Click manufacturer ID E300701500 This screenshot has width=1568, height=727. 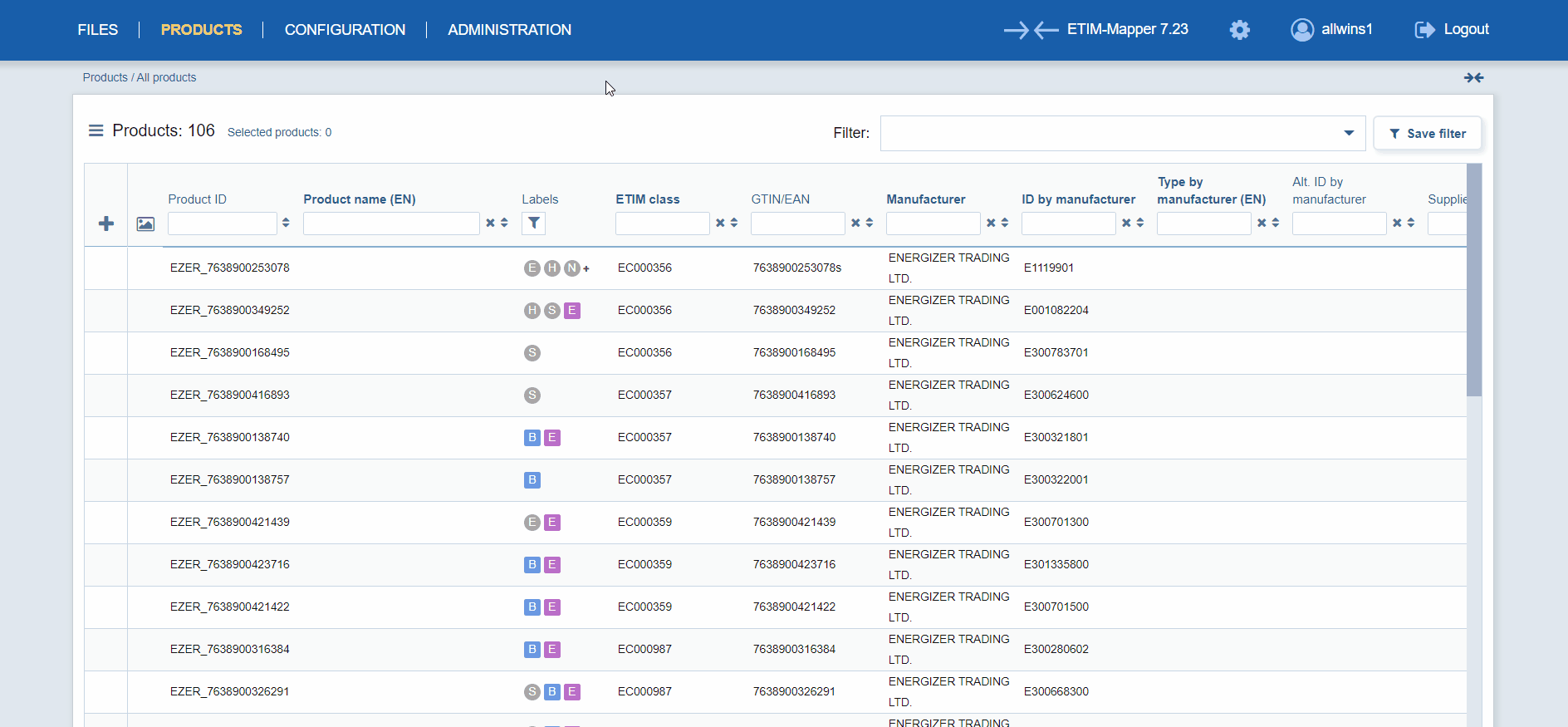[1056, 607]
